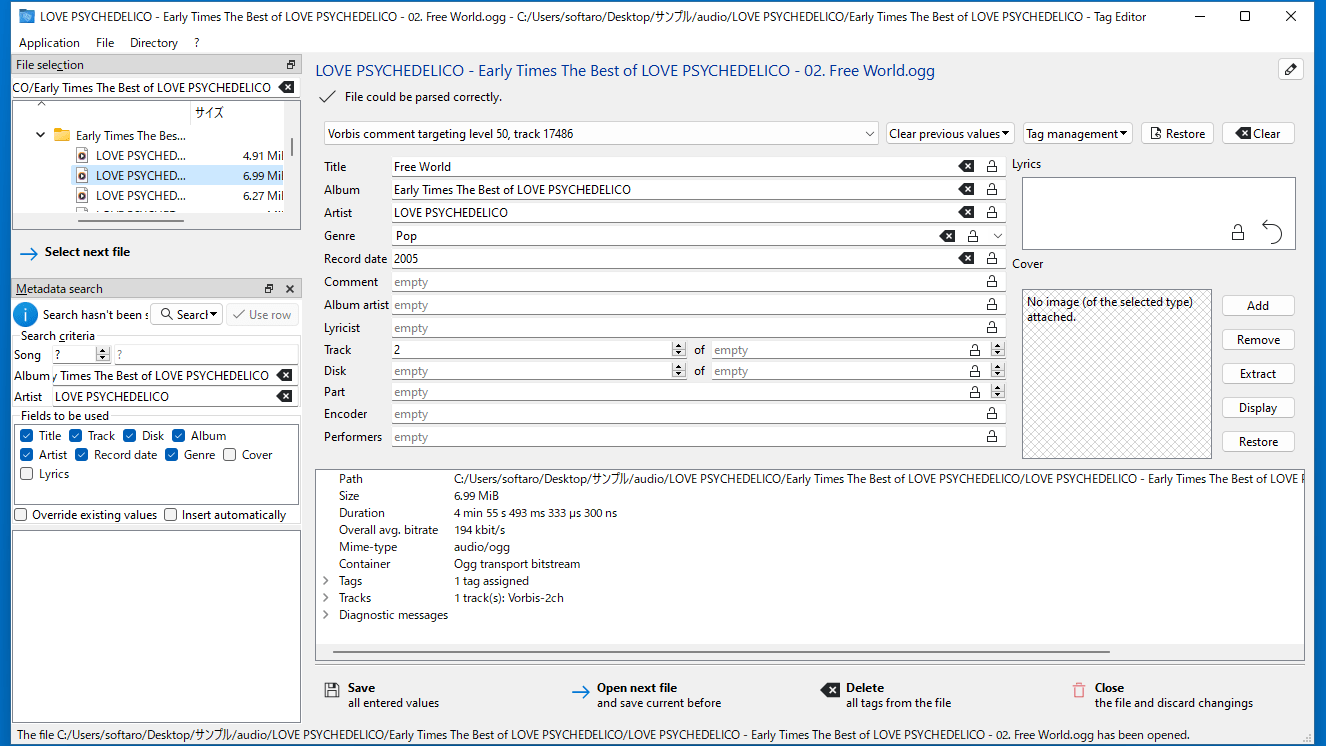
Task: Uncheck the Title search field checkbox
Action: 27,436
